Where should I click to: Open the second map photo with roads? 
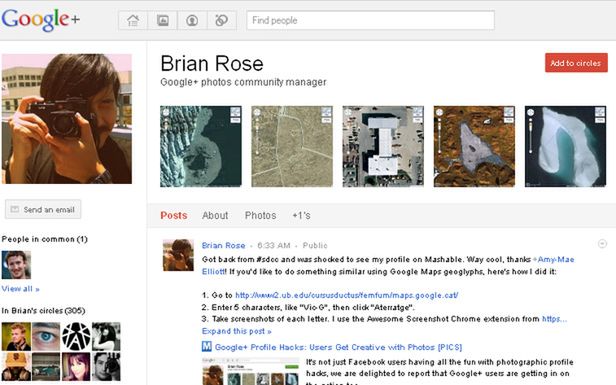click(292, 146)
